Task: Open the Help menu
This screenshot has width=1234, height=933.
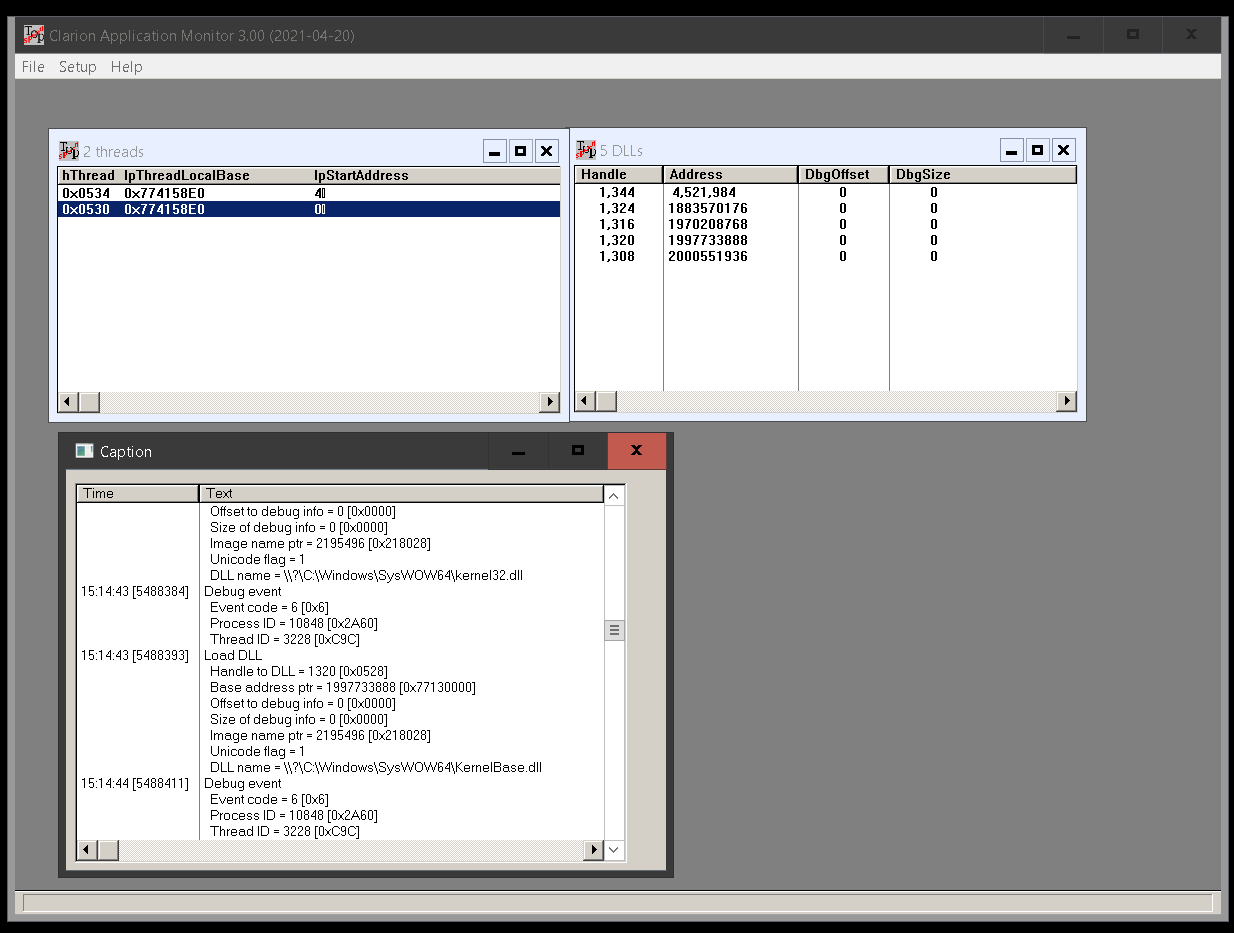Action: coord(126,67)
